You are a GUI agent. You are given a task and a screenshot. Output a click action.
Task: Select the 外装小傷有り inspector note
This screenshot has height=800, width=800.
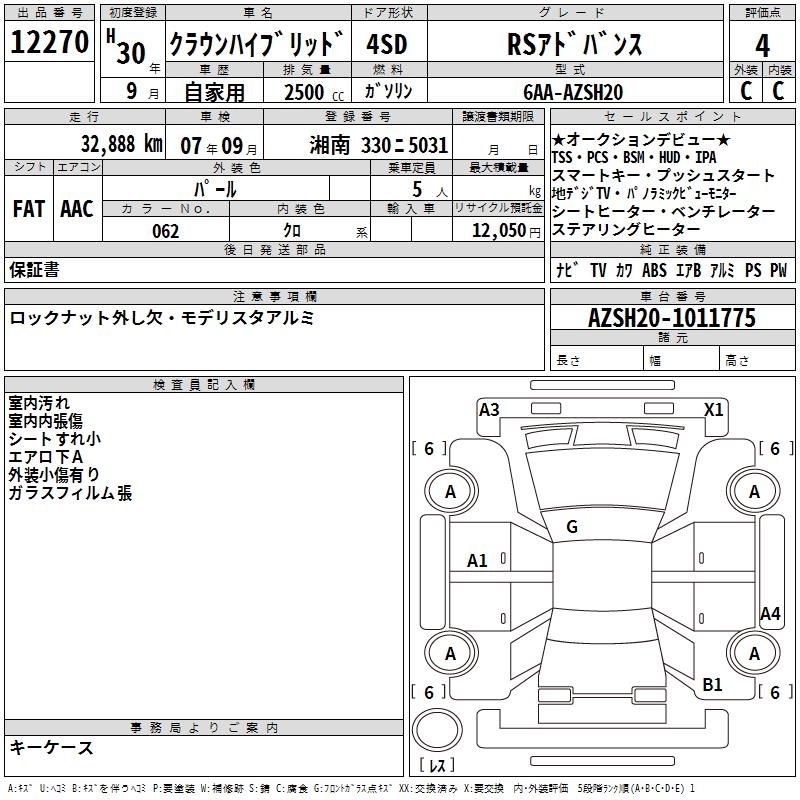click(54, 474)
